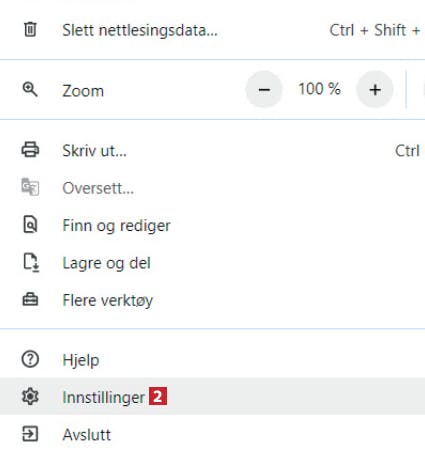Select Avslutt to quit the browser
The image size is (425, 461).
[x=212, y=434]
